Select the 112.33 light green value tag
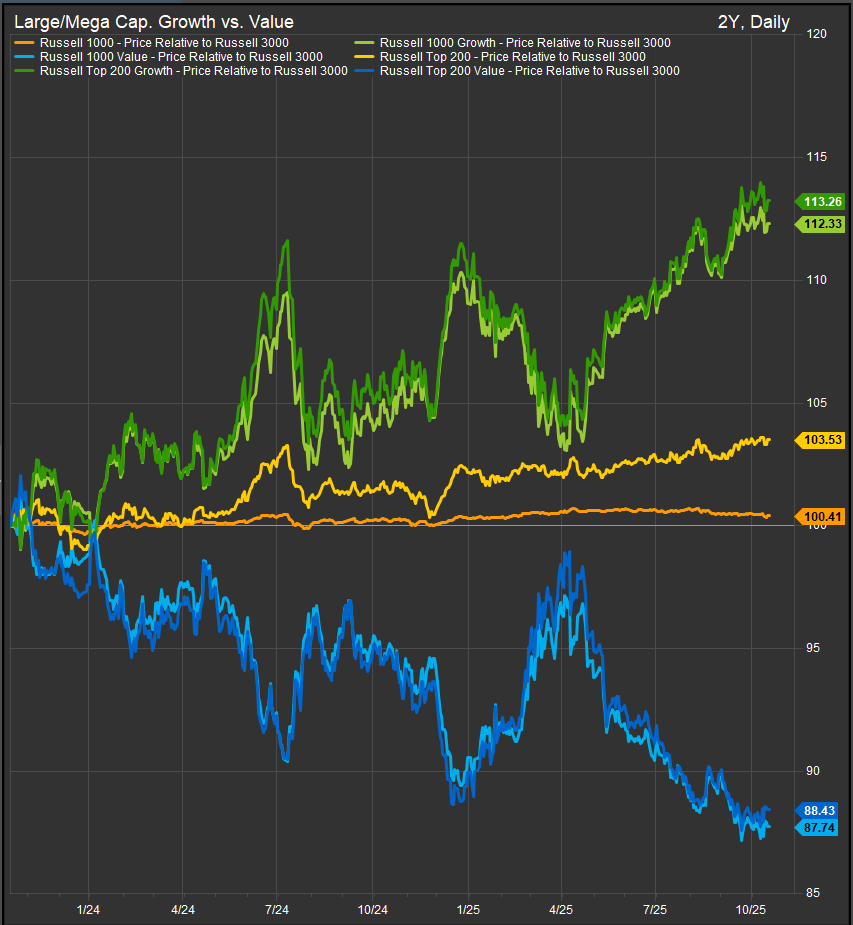Screen dimensions: 853x925 820,225
